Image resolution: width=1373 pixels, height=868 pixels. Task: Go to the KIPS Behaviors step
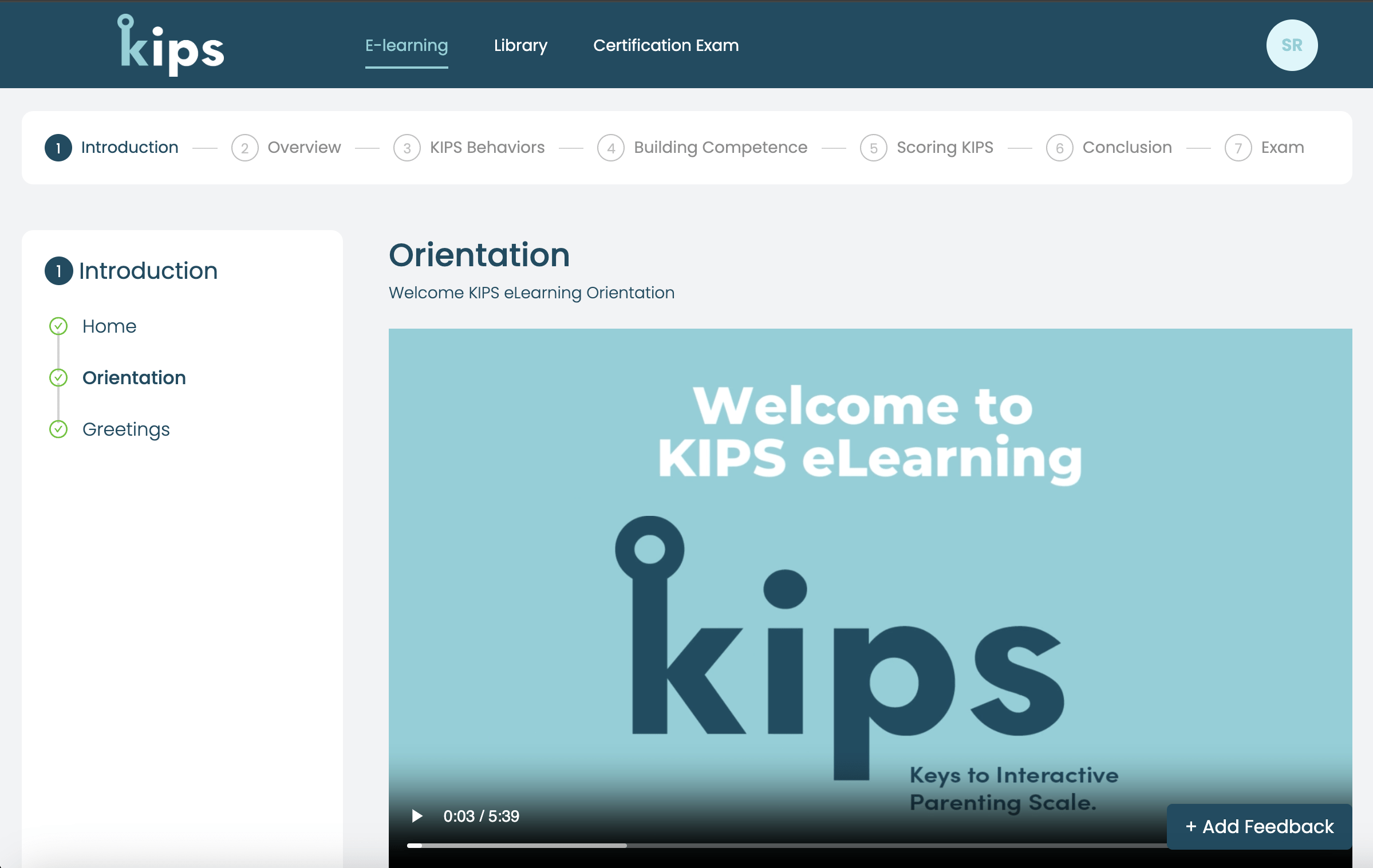[x=487, y=148]
